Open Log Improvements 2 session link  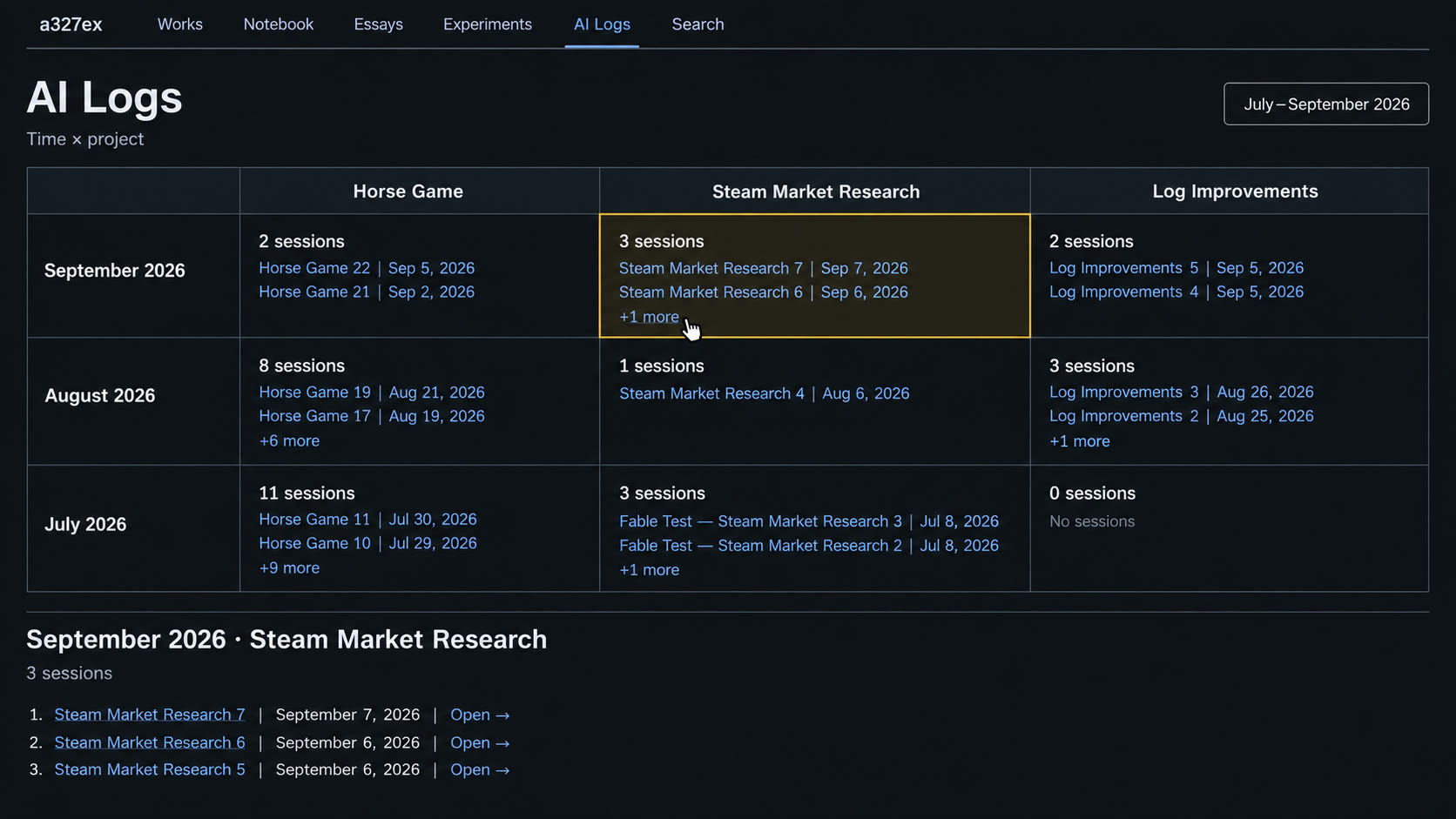coord(1182,416)
